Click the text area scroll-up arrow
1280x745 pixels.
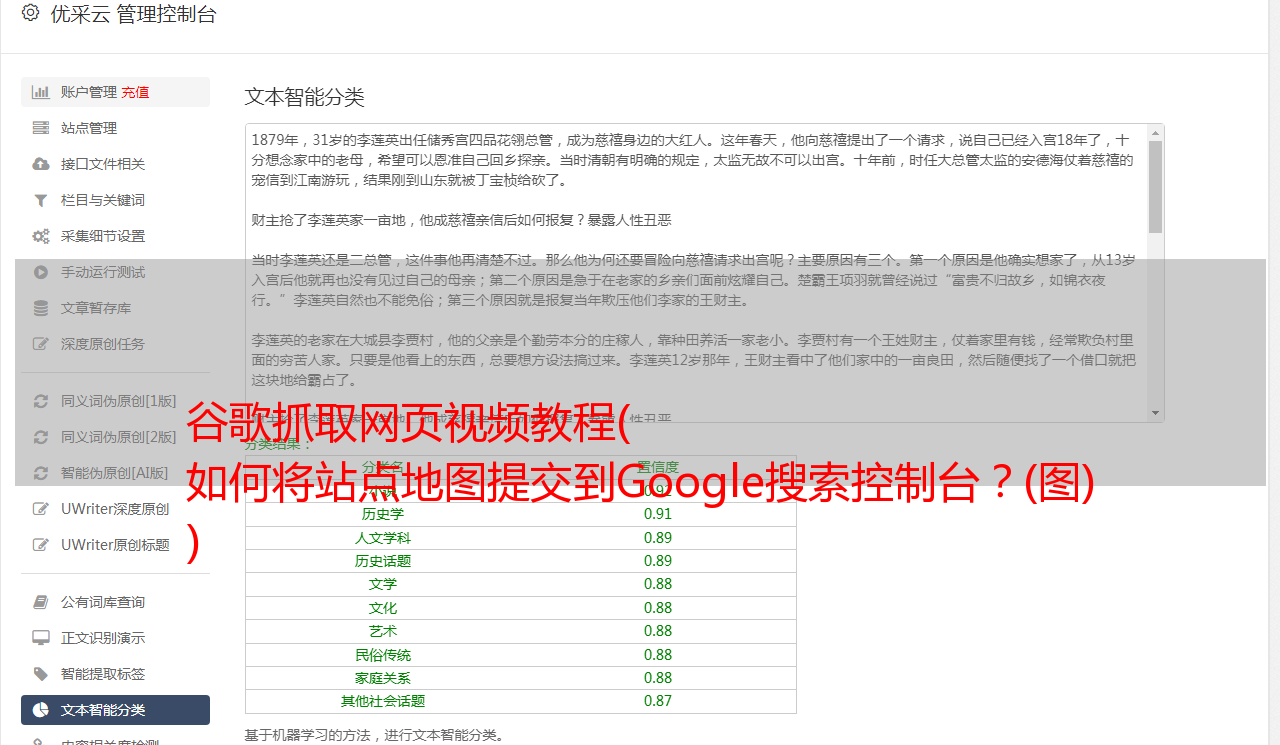pyautogui.click(x=1156, y=133)
